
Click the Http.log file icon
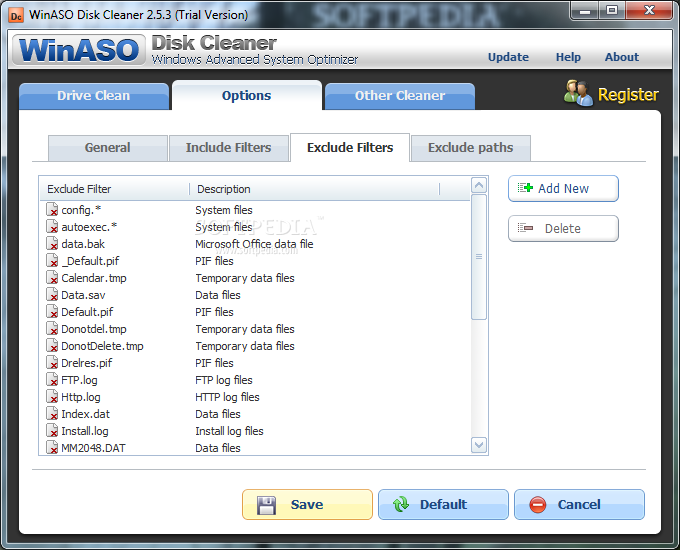(52, 397)
